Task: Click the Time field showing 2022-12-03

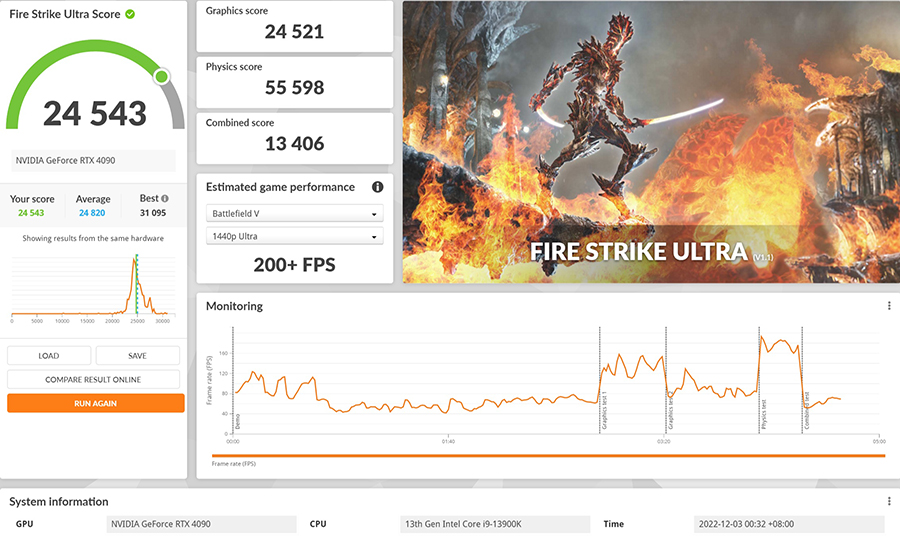Action: click(789, 524)
